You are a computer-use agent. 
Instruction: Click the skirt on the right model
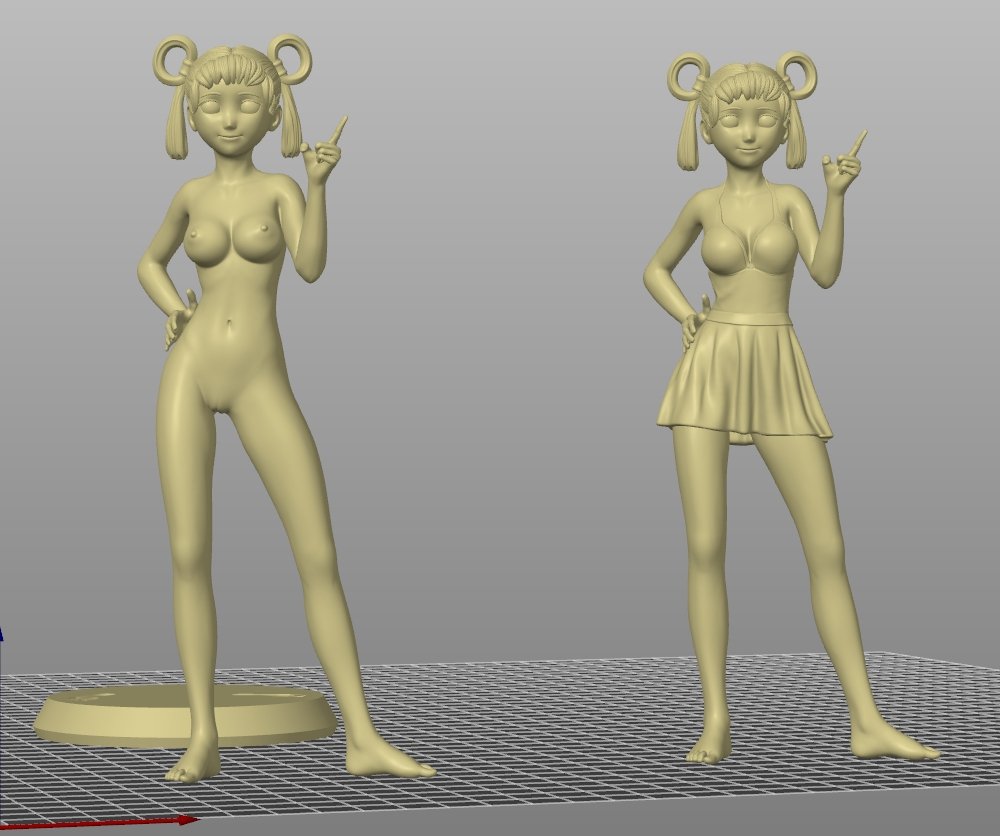click(745, 380)
